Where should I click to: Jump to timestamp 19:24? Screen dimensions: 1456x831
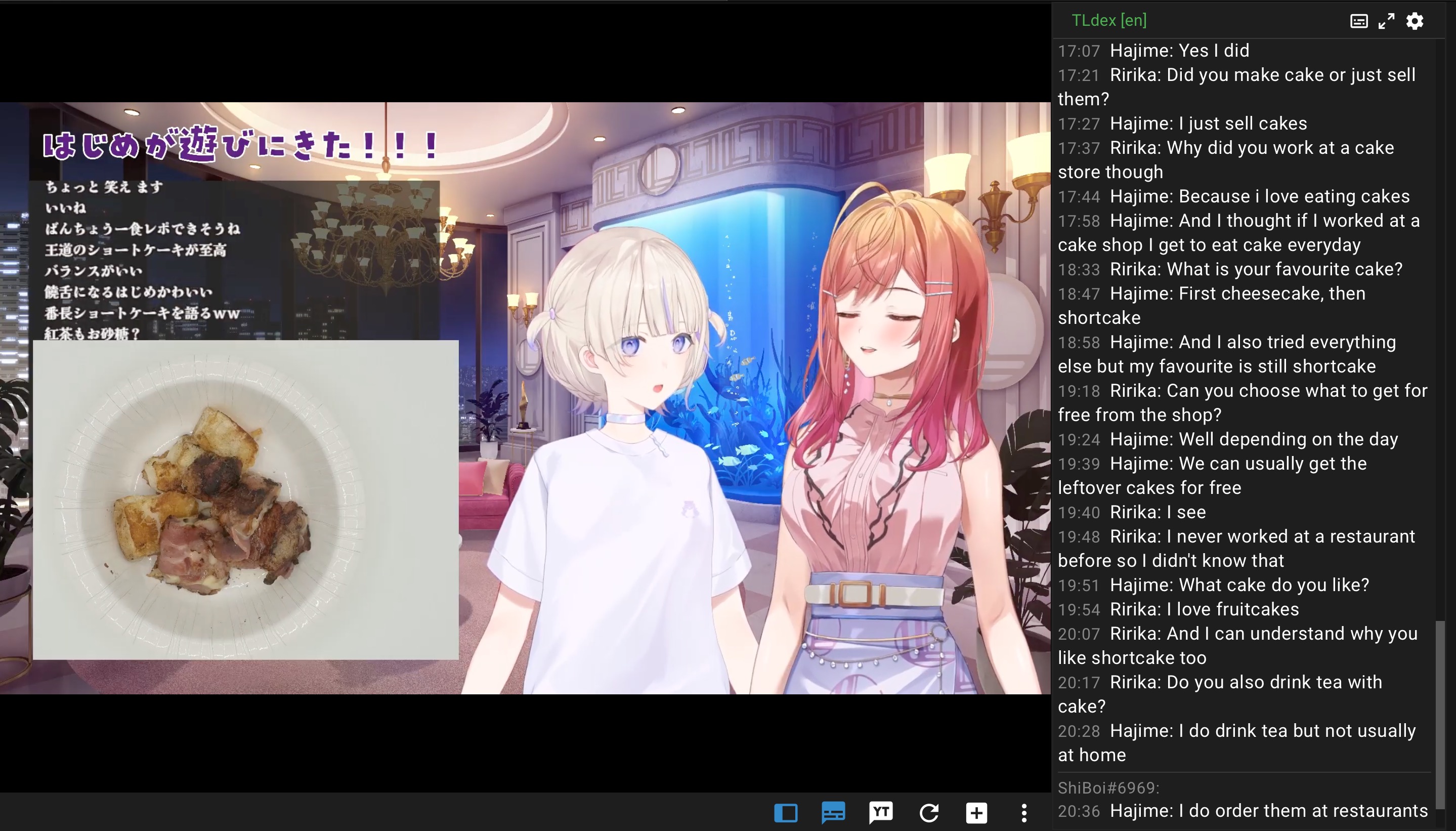pos(1078,439)
